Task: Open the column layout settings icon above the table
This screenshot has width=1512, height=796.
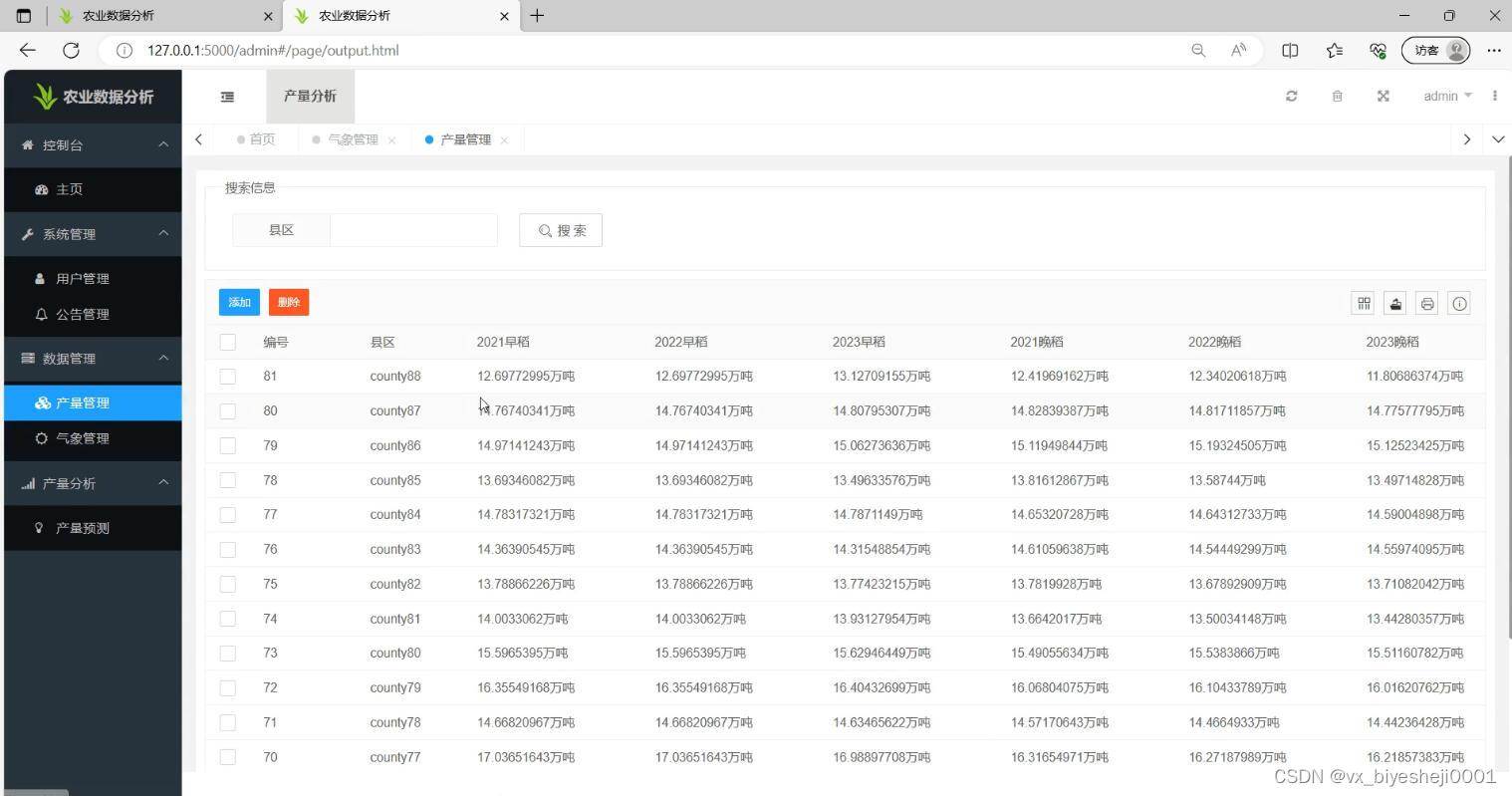Action: point(1363,303)
